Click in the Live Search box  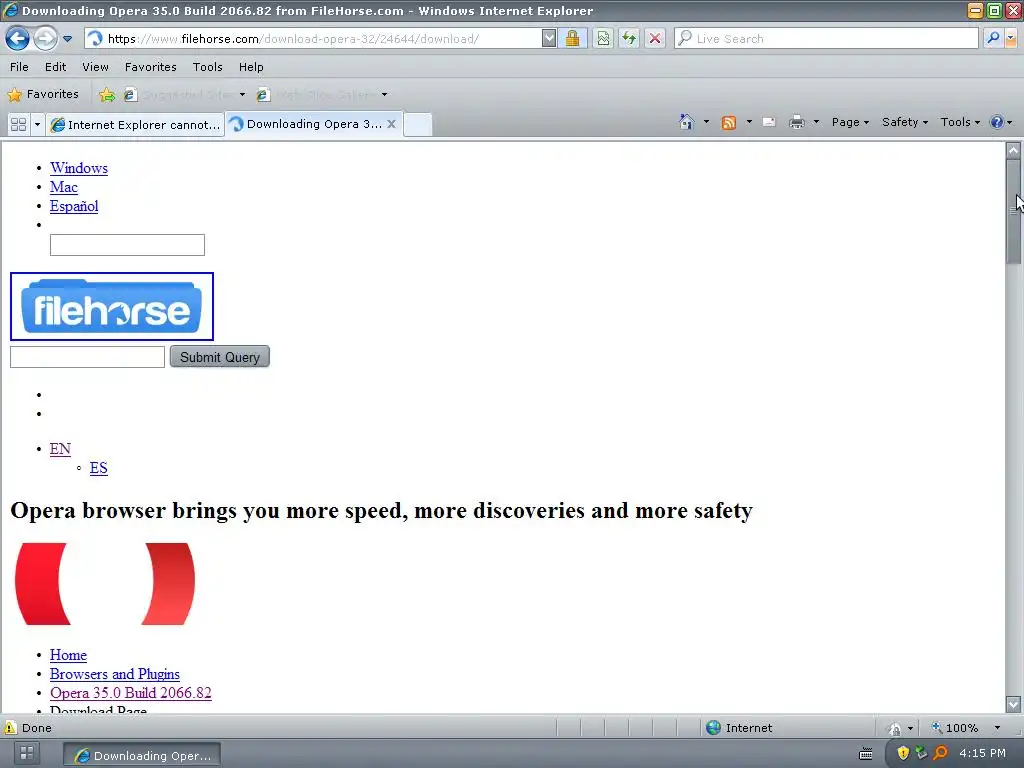coord(827,39)
